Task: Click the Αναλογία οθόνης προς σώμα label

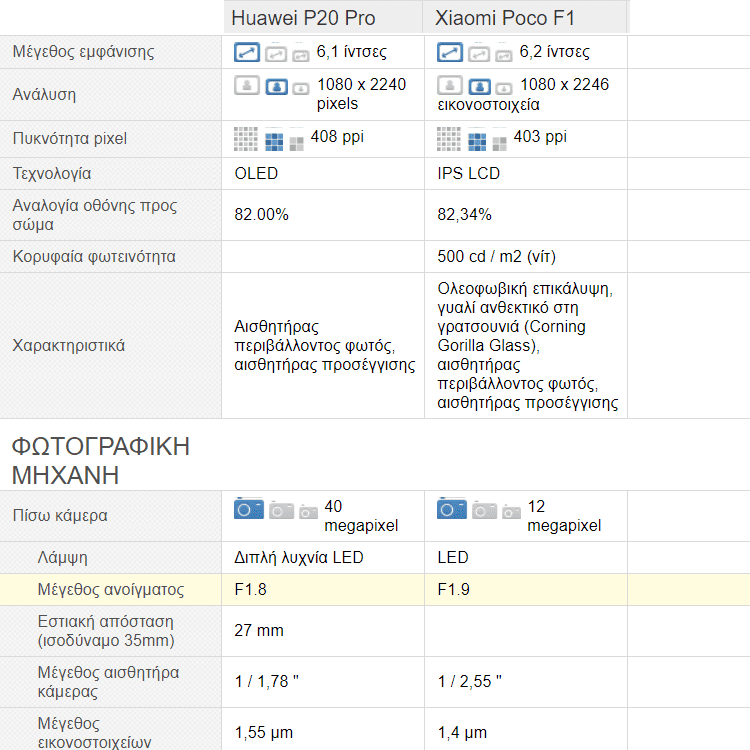Action: click(x=95, y=215)
